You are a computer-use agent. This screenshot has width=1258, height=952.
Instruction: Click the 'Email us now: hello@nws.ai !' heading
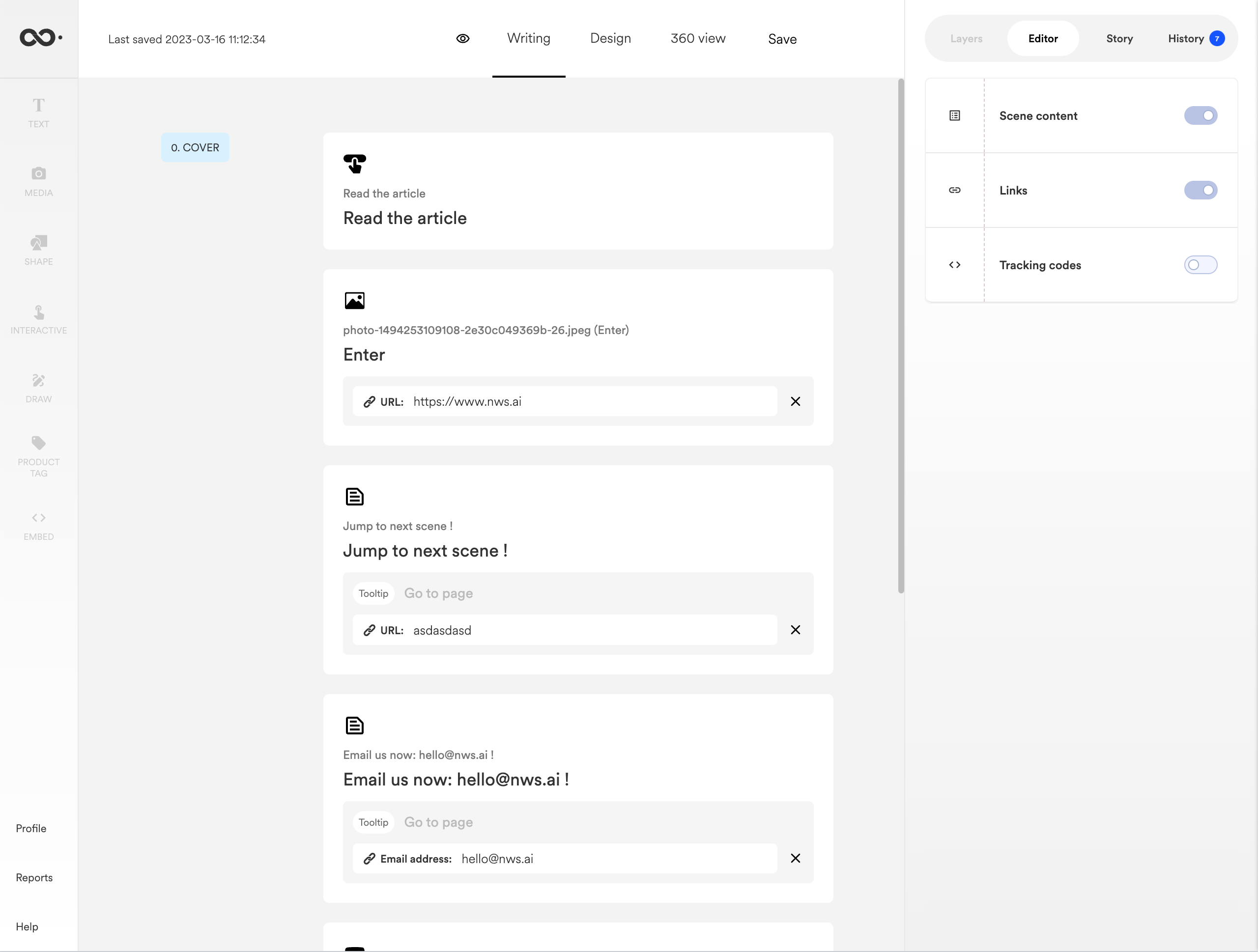tap(456, 779)
